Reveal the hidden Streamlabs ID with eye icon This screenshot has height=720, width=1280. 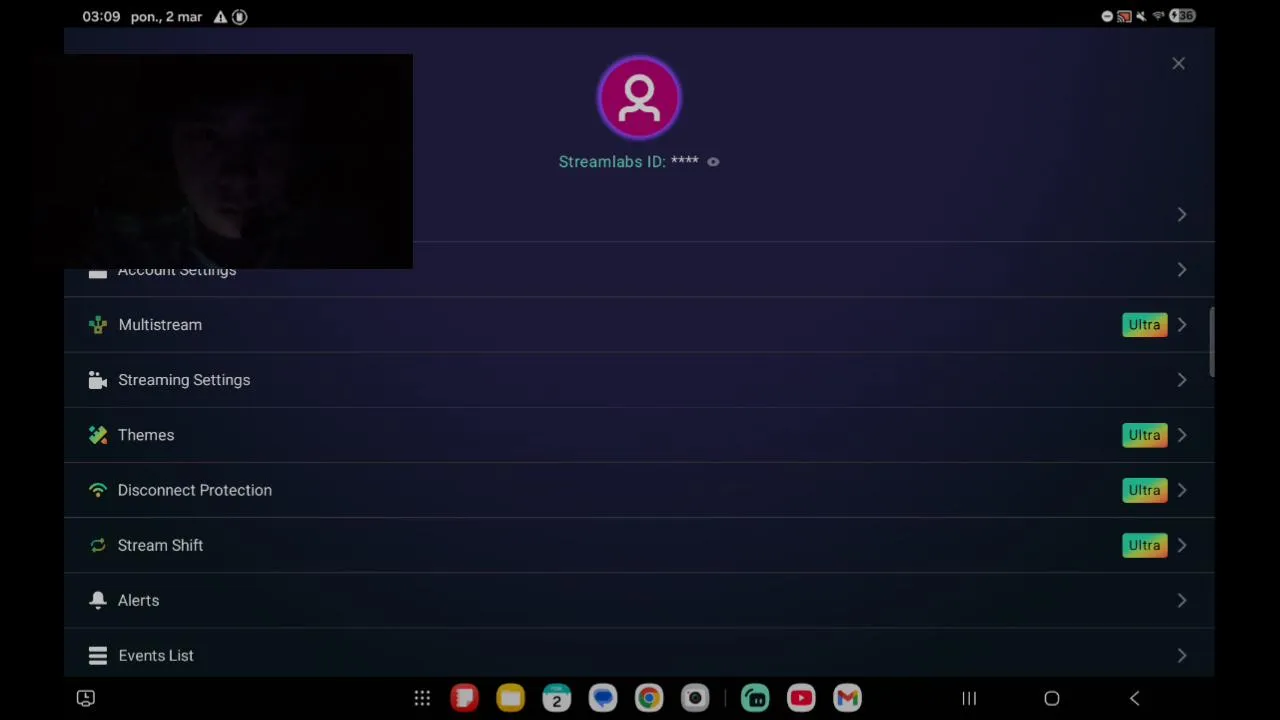[x=713, y=162]
